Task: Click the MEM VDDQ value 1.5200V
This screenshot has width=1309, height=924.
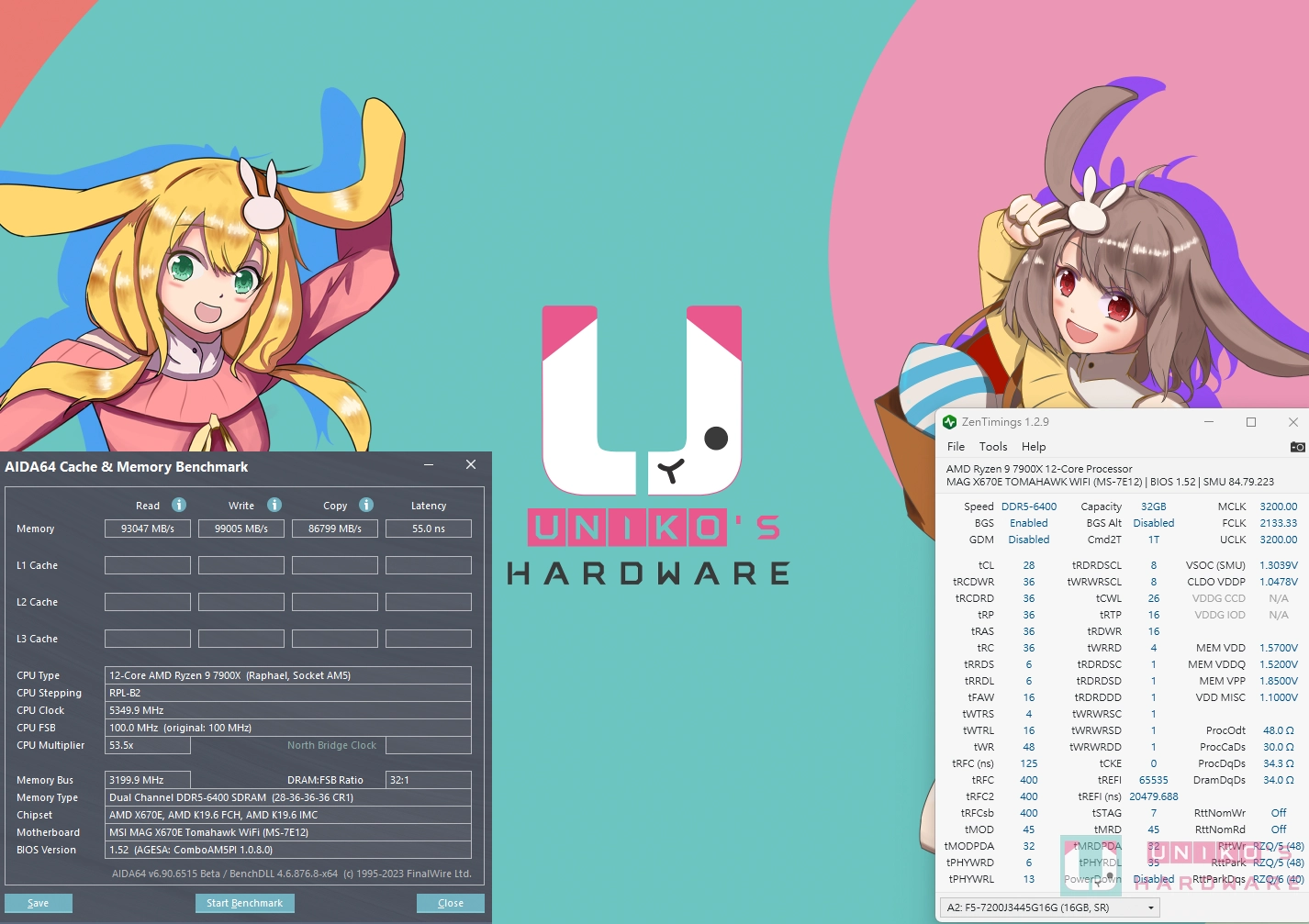Action: tap(1279, 664)
